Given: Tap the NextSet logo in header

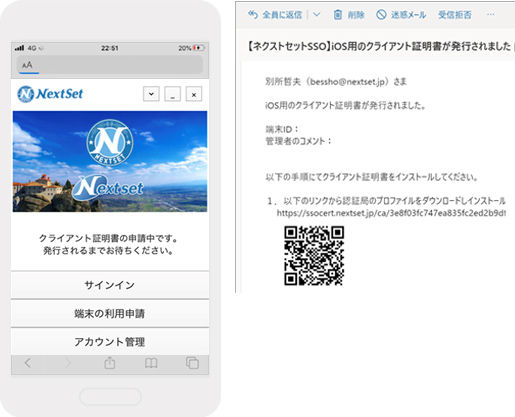Looking at the screenshot, I should 50,94.
